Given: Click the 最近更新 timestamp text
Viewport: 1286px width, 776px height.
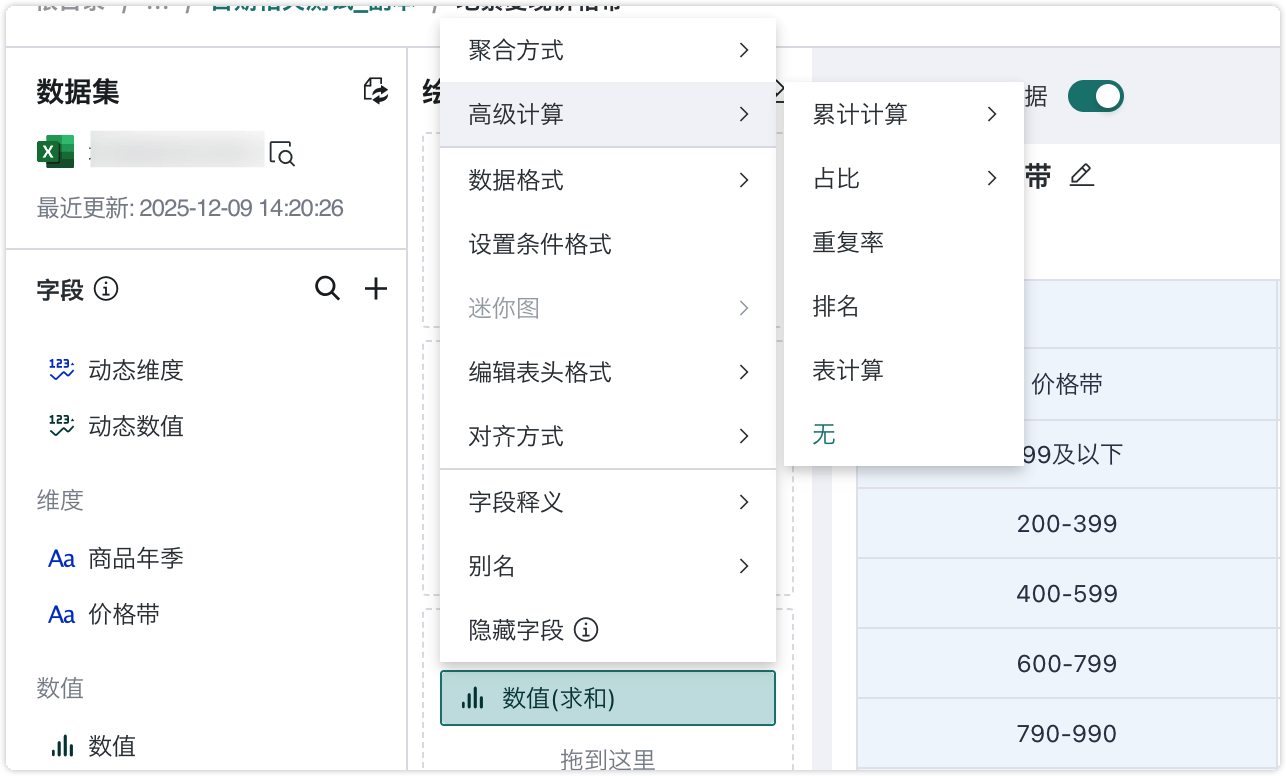Looking at the screenshot, I should click(x=190, y=208).
